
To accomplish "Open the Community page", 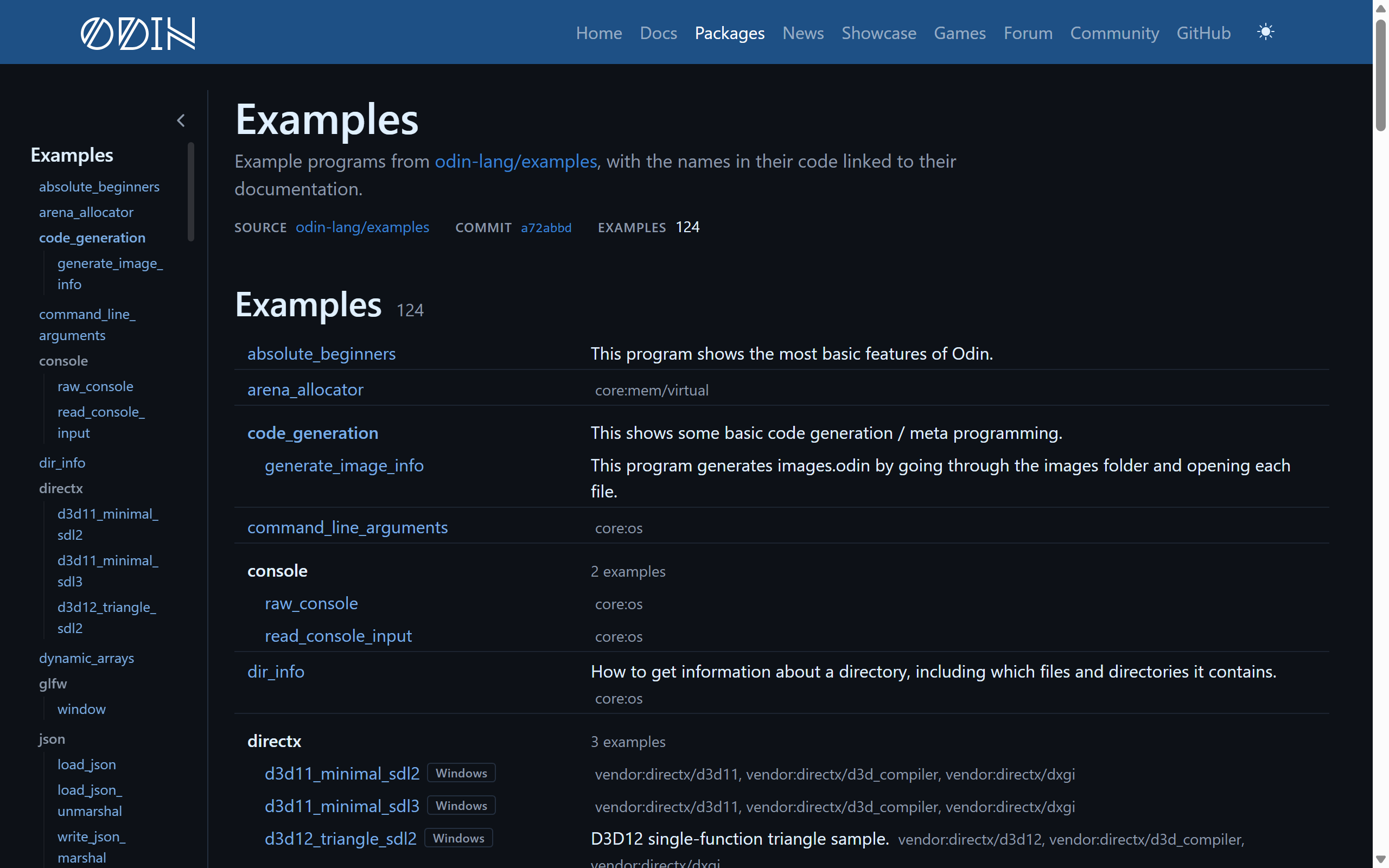I will (1114, 33).
